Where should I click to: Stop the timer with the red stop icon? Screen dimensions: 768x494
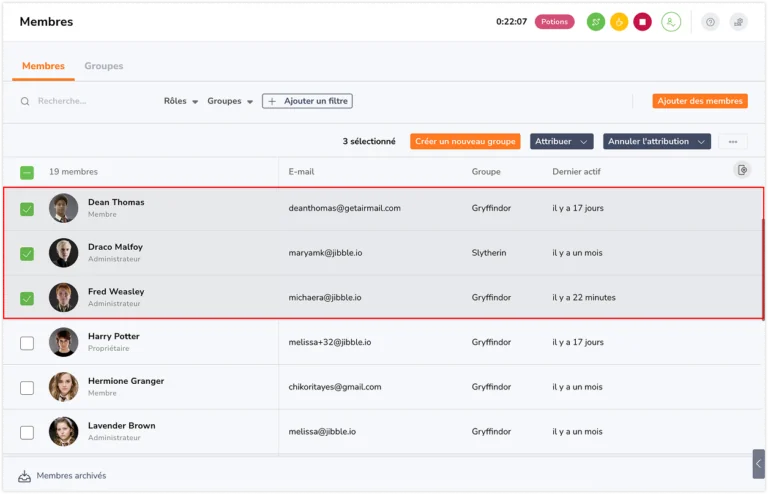tap(642, 22)
